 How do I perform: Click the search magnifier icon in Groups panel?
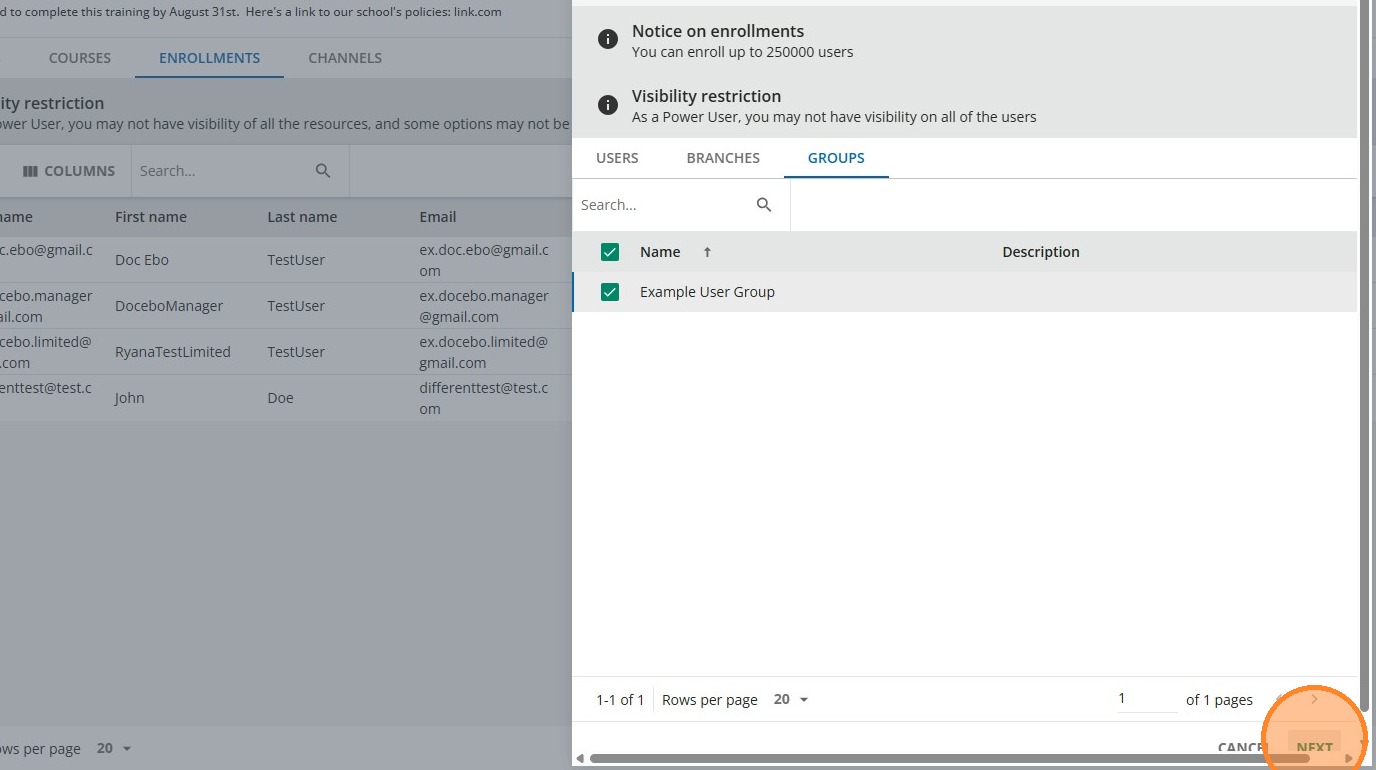764,205
